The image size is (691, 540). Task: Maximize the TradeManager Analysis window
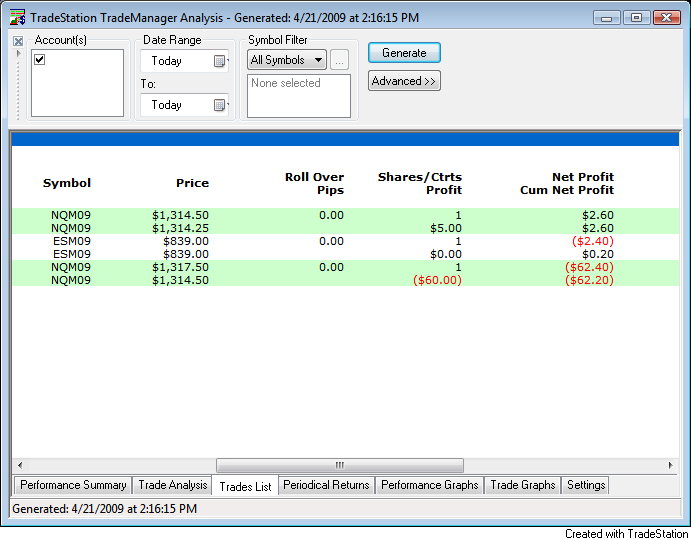tap(636, 18)
